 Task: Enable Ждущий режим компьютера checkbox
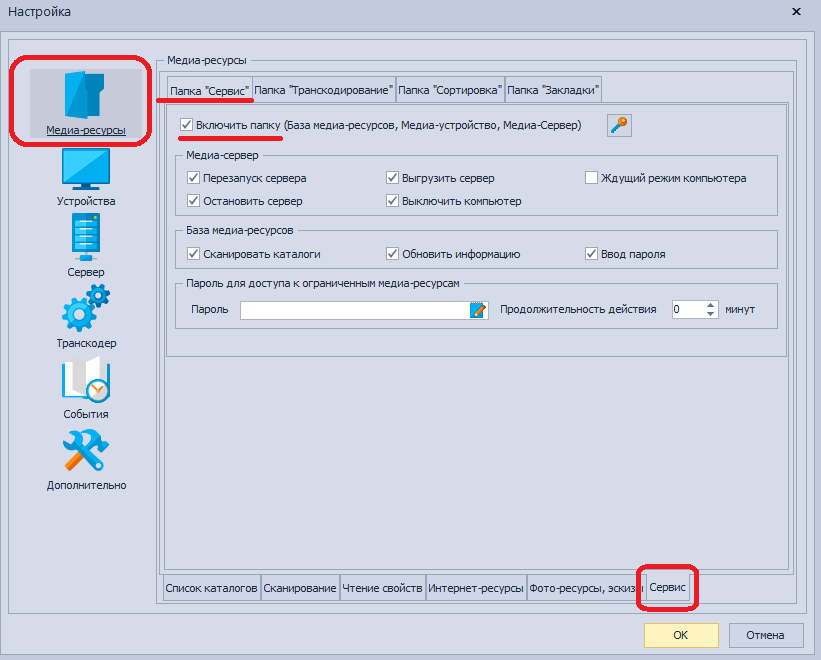click(x=592, y=178)
